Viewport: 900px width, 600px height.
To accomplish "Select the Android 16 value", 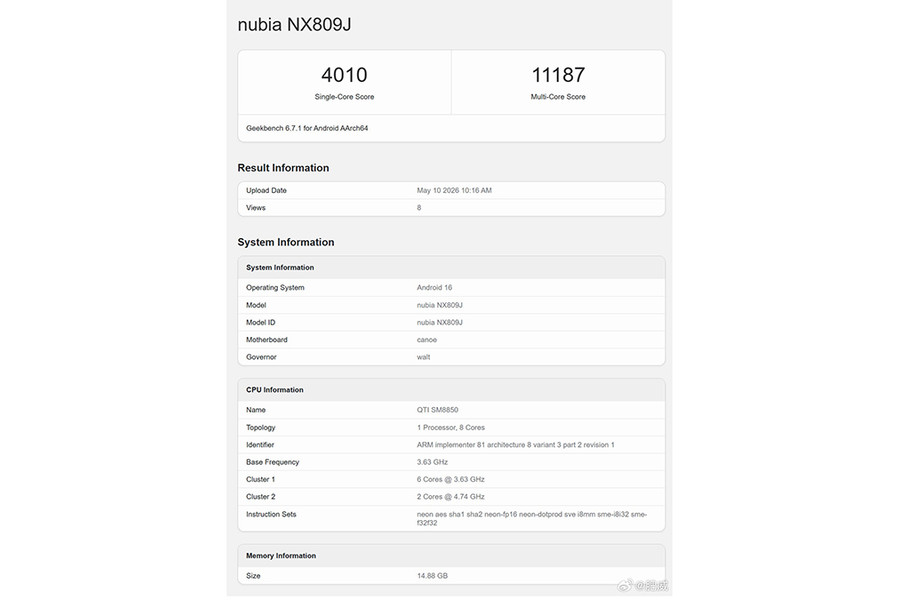I will [435, 287].
